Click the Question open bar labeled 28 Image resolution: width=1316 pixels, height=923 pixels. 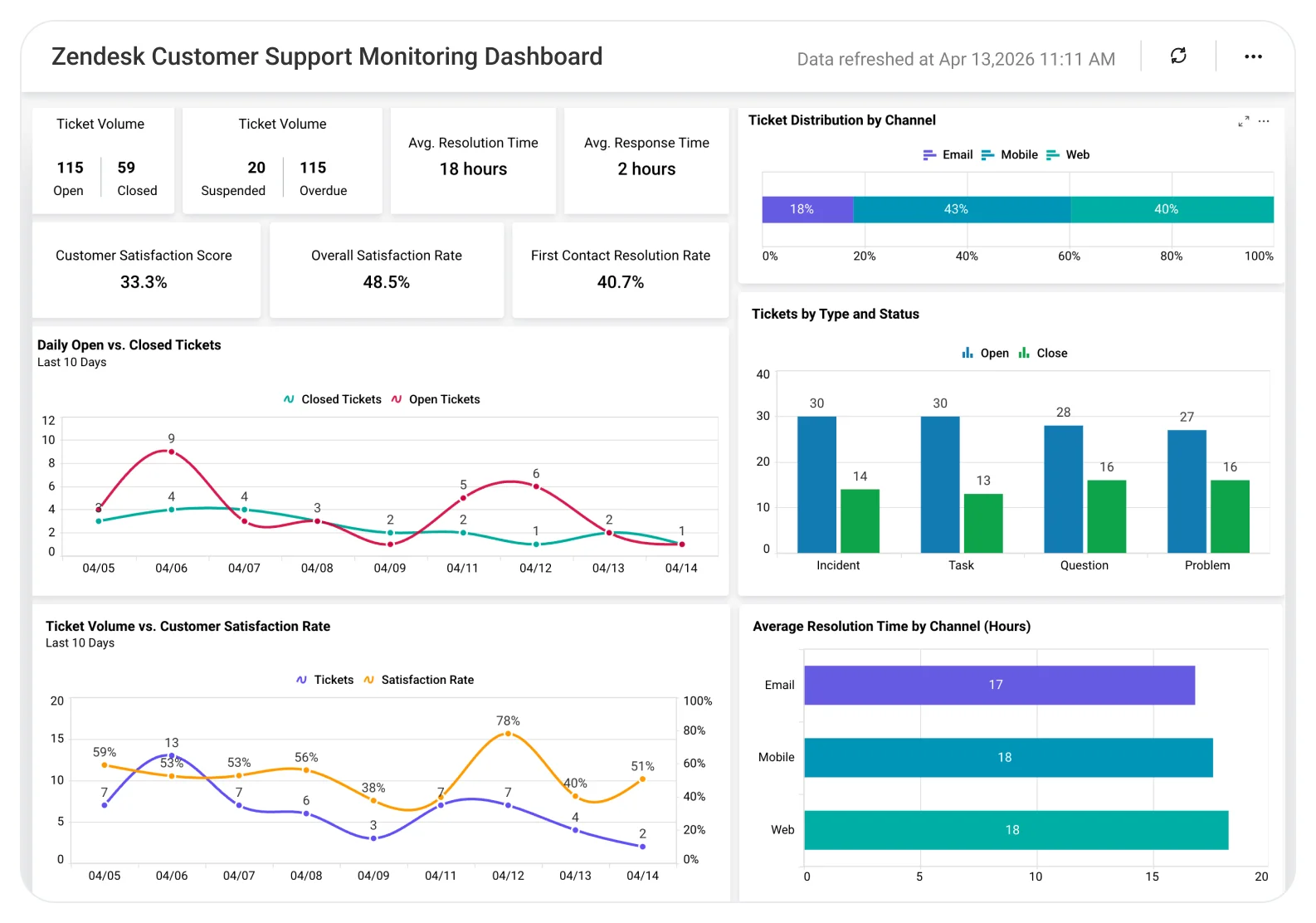pyautogui.click(x=1063, y=489)
